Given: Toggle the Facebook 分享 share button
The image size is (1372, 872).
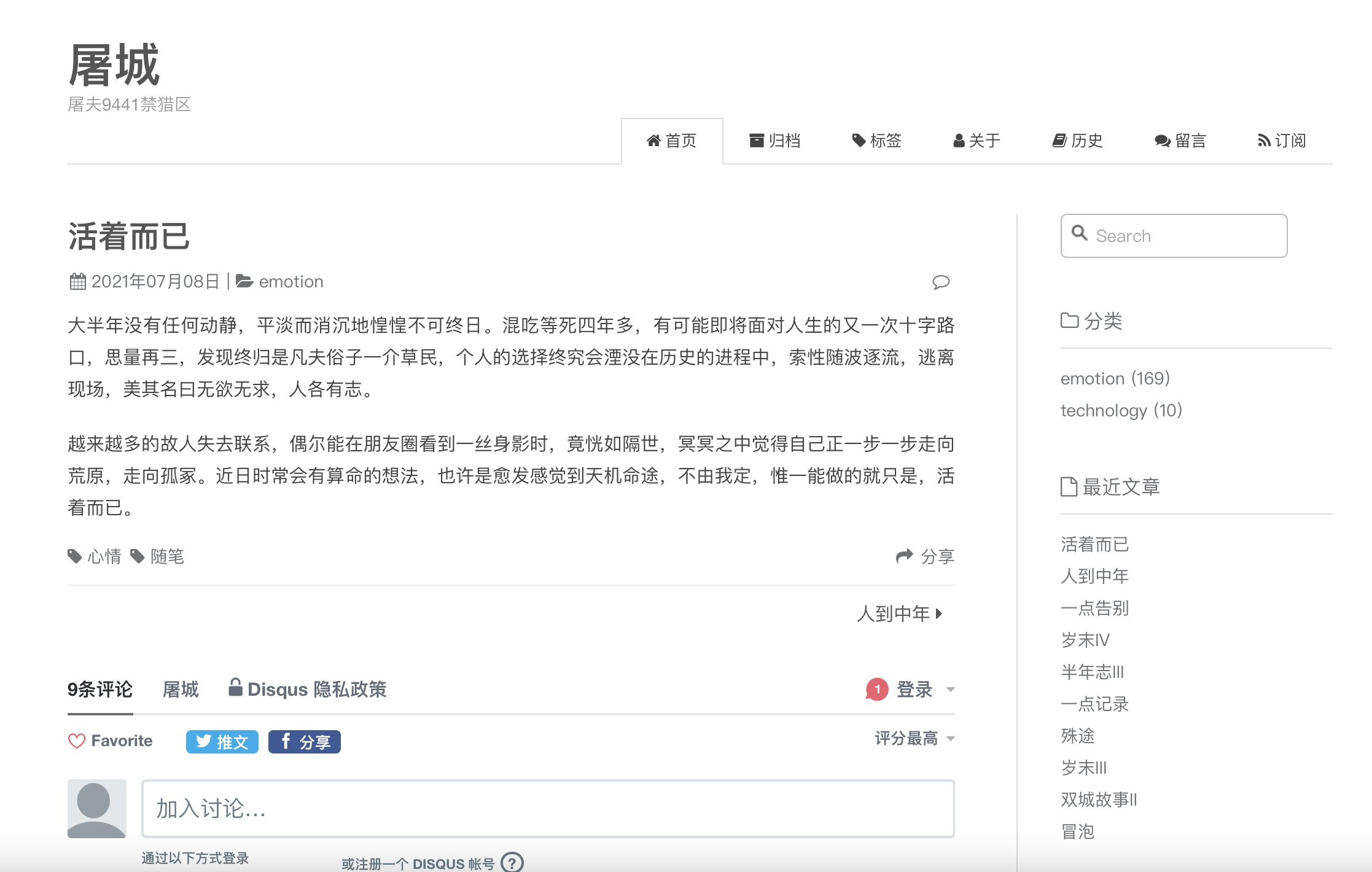Looking at the screenshot, I should (304, 741).
